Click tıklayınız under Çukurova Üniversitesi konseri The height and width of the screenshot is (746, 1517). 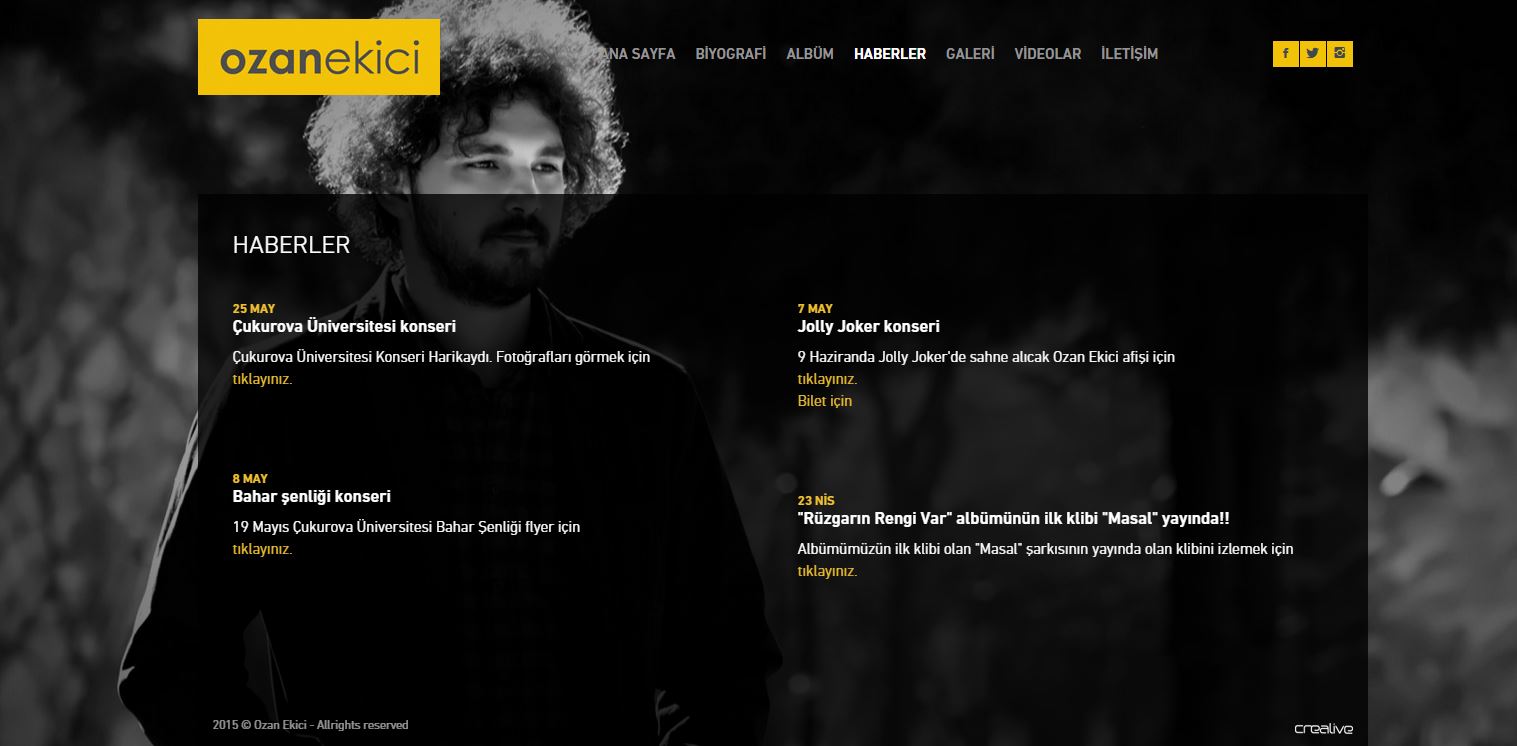(x=262, y=379)
